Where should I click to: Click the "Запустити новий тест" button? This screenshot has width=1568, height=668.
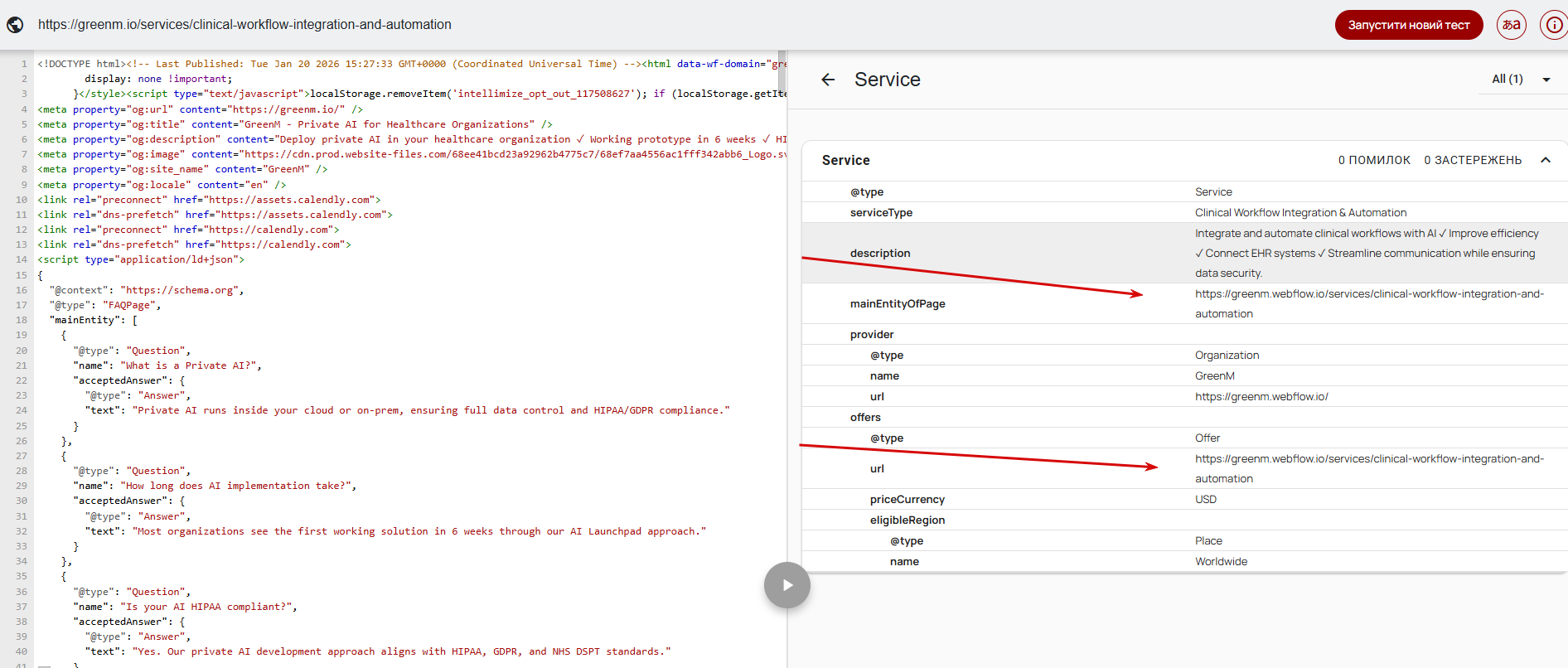(x=1408, y=25)
